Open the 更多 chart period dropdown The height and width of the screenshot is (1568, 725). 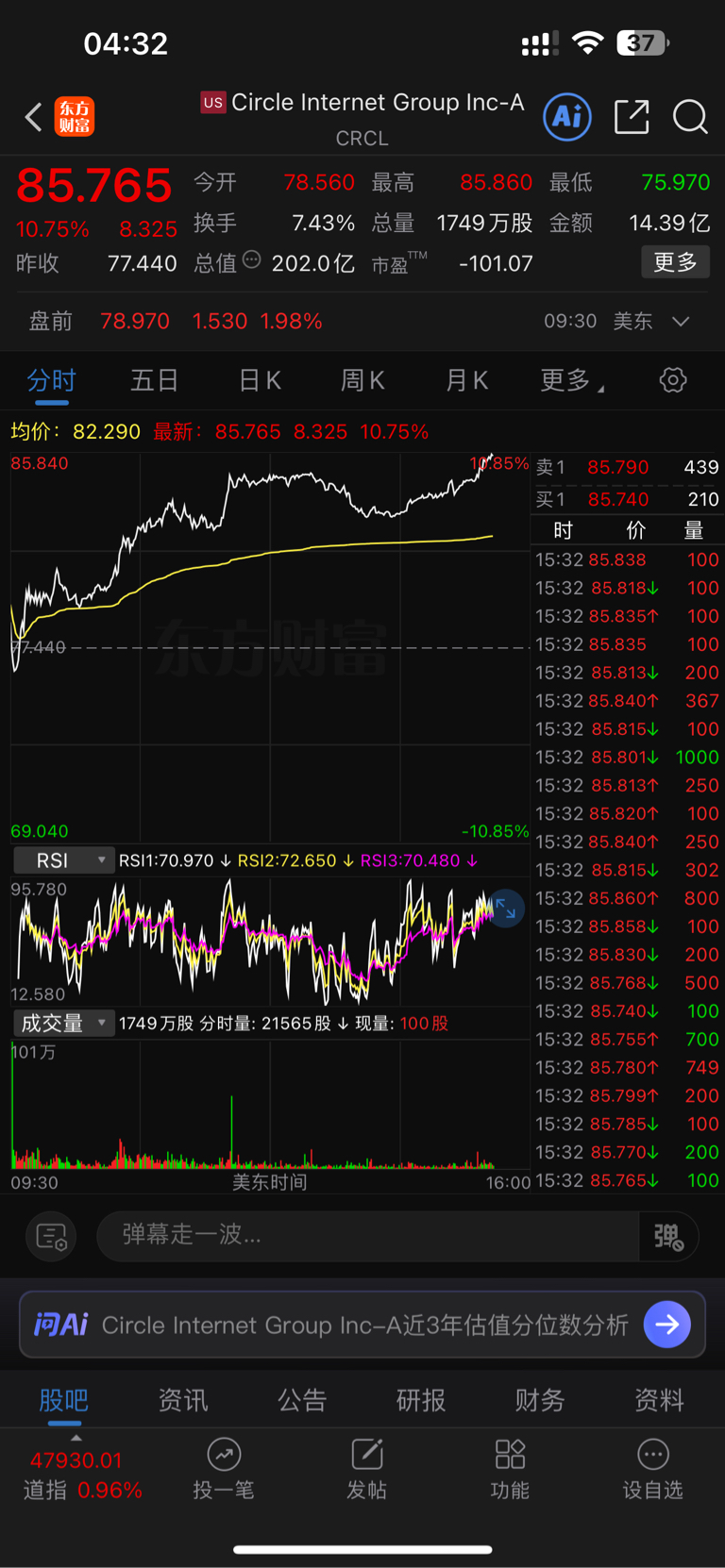click(572, 380)
